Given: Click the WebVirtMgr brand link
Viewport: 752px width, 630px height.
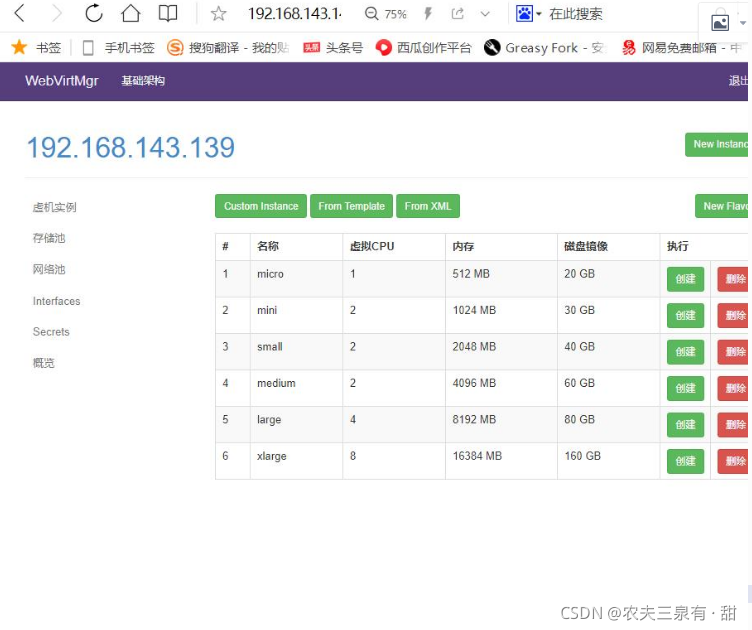Looking at the screenshot, I should [x=61, y=81].
